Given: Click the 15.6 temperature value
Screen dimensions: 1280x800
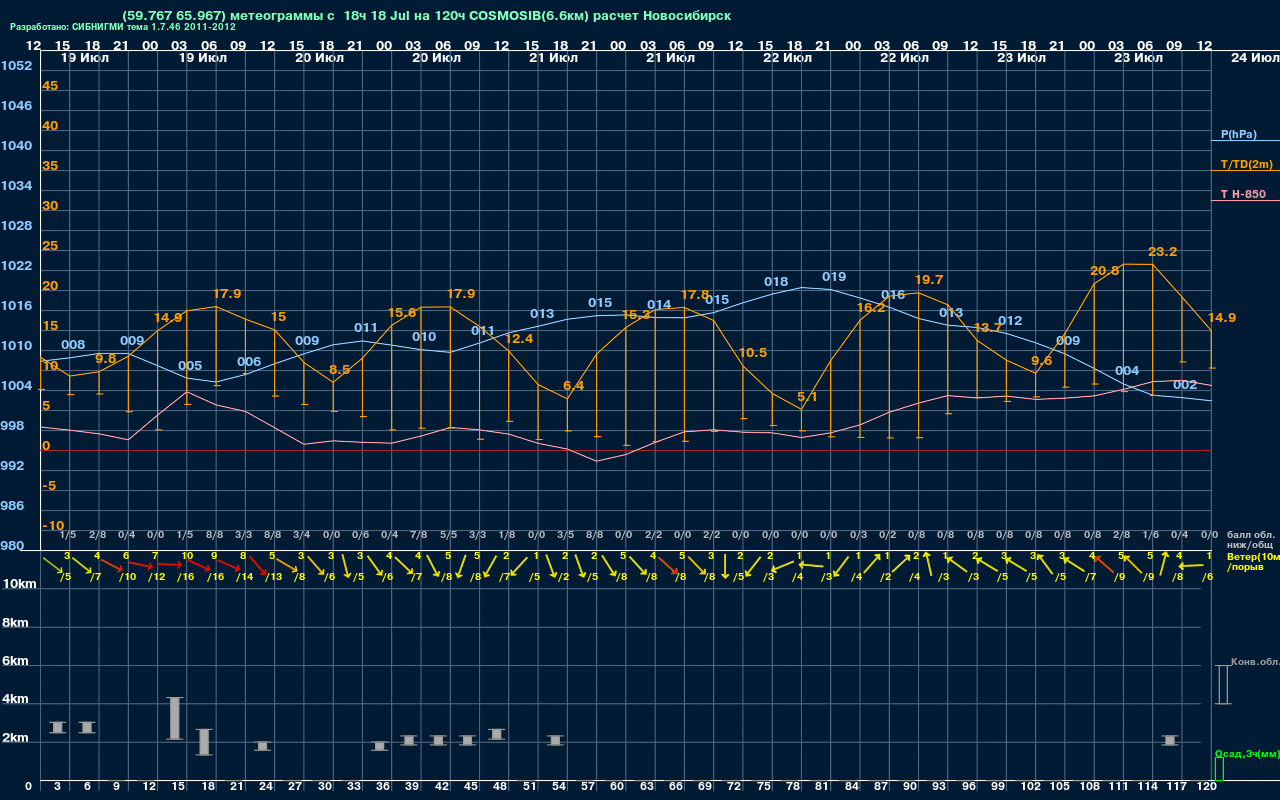Looking at the screenshot, I should [x=402, y=313].
